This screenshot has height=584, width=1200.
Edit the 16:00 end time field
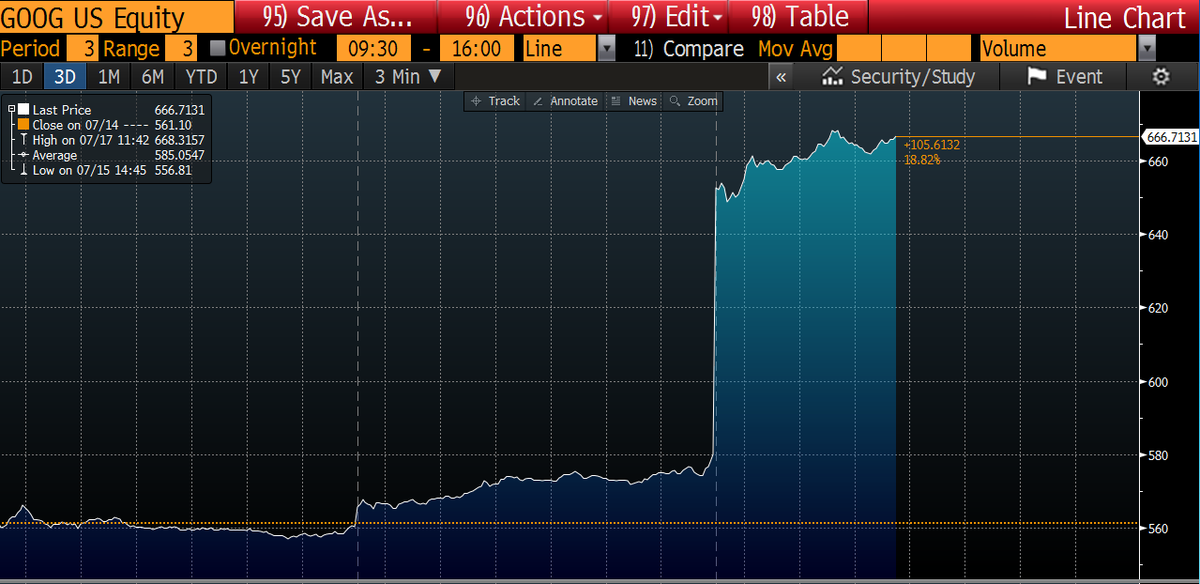pyautogui.click(x=475, y=48)
